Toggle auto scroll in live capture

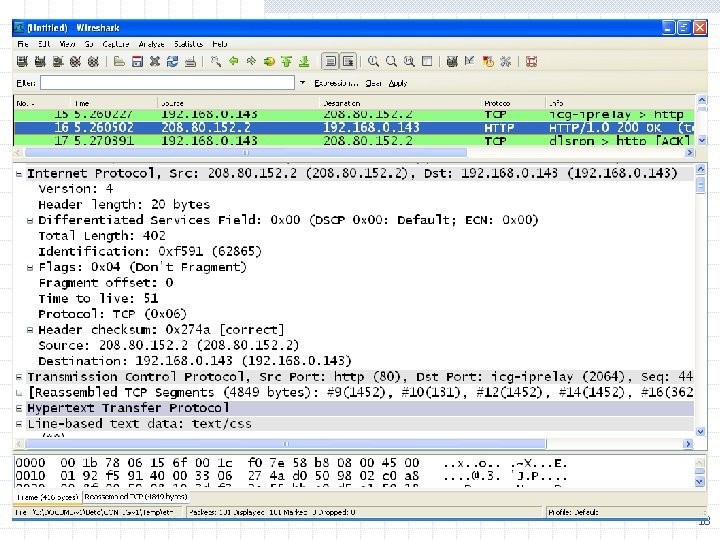tap(348, 61)
